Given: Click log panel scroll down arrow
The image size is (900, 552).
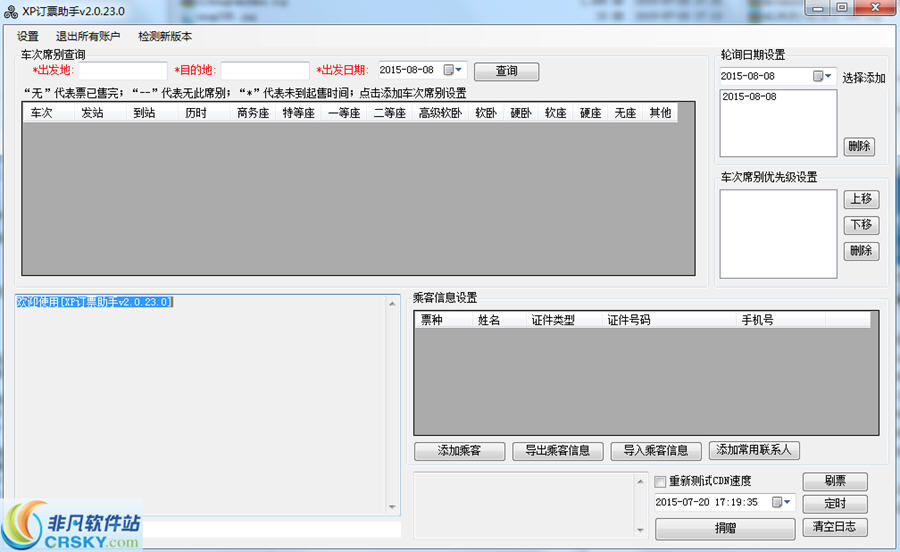Looking at the screenshot, I should [392, 507].
